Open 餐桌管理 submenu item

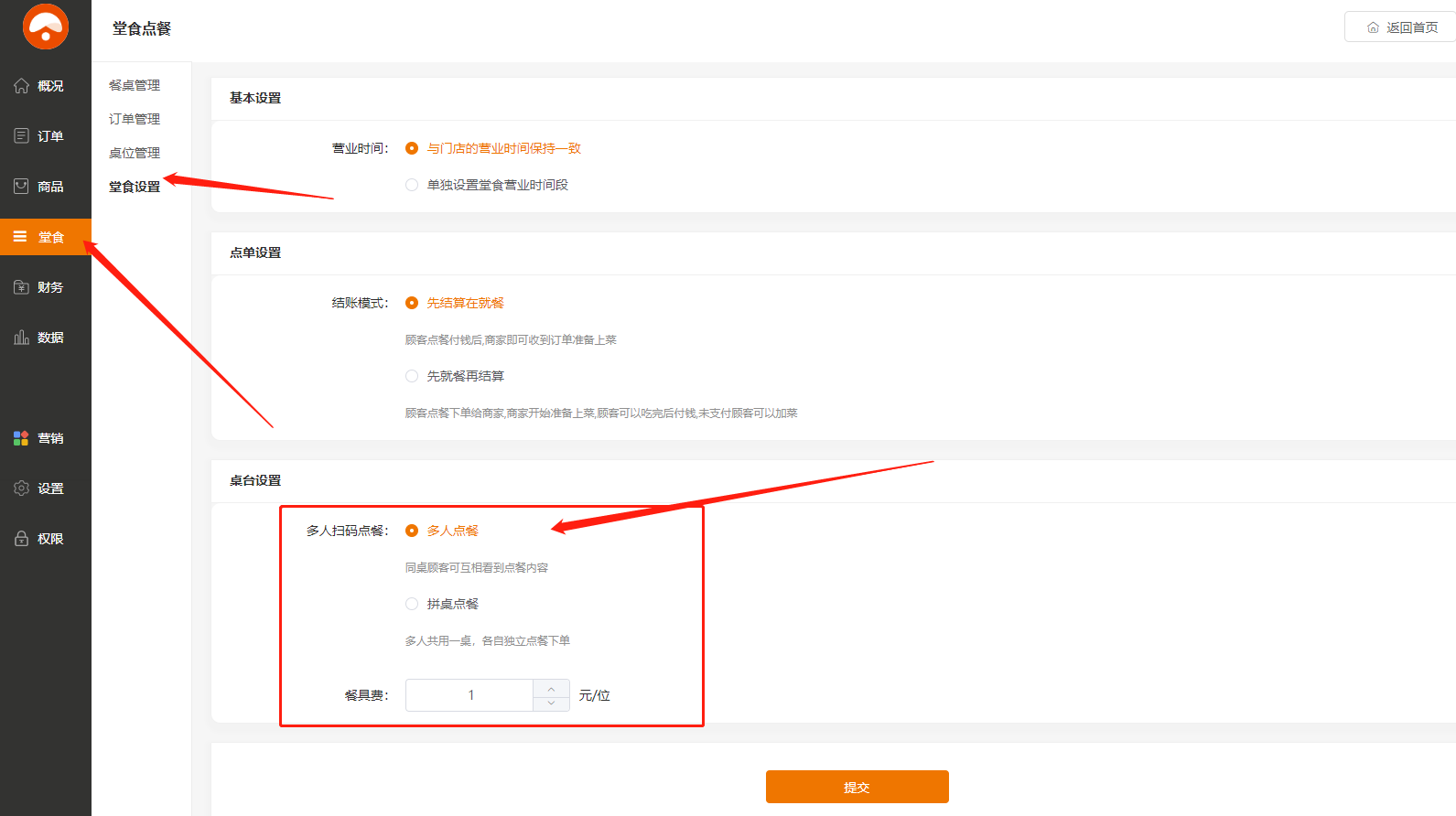(135, 85)
